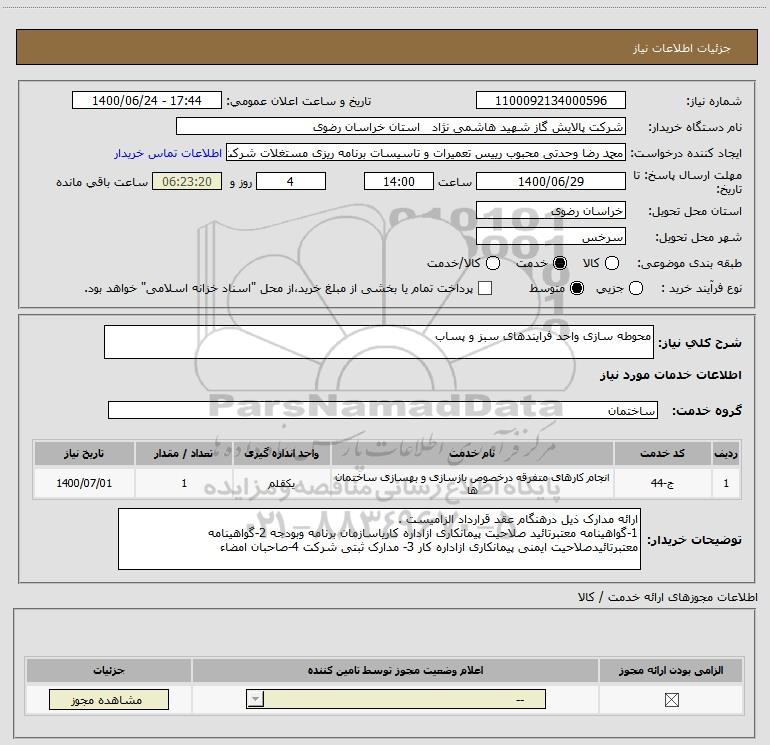Click the اطلاعات خدمات مورد نیاز heading
Viewport: 770px width, 745px height.
click(x=670, y=375)
